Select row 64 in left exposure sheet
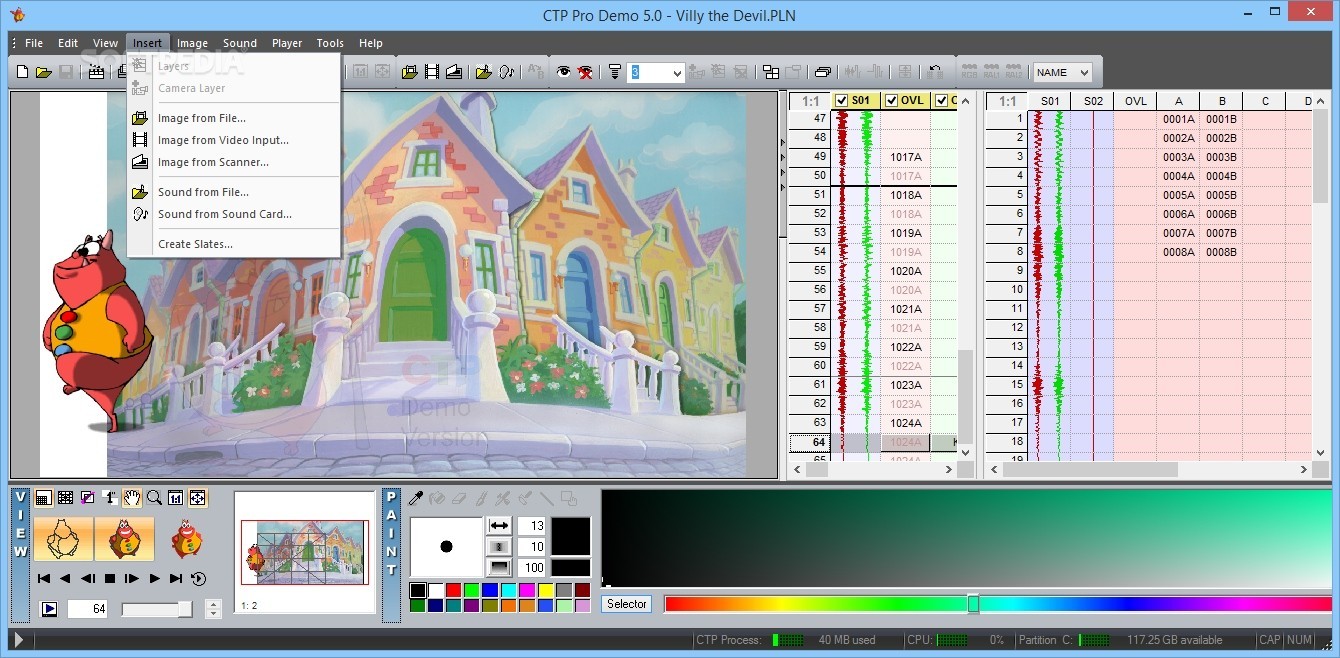 [810, 442]
